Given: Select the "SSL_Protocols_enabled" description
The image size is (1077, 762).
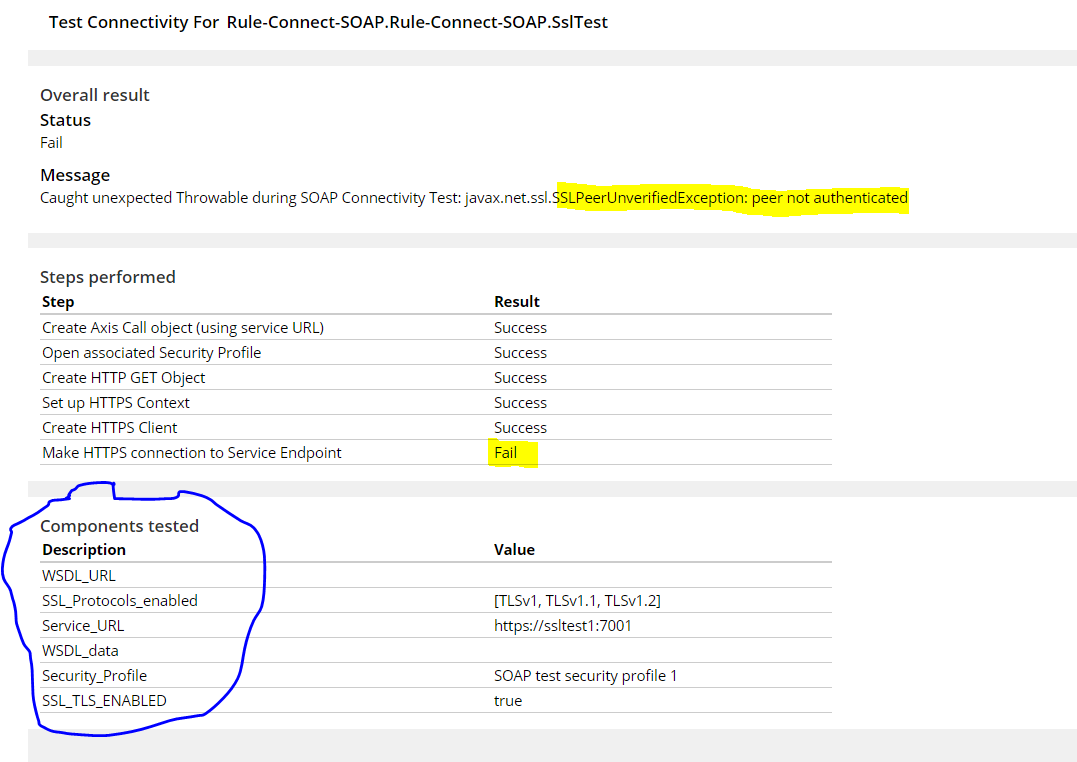Looking at the screenshot, I should [x=120, y=601].
